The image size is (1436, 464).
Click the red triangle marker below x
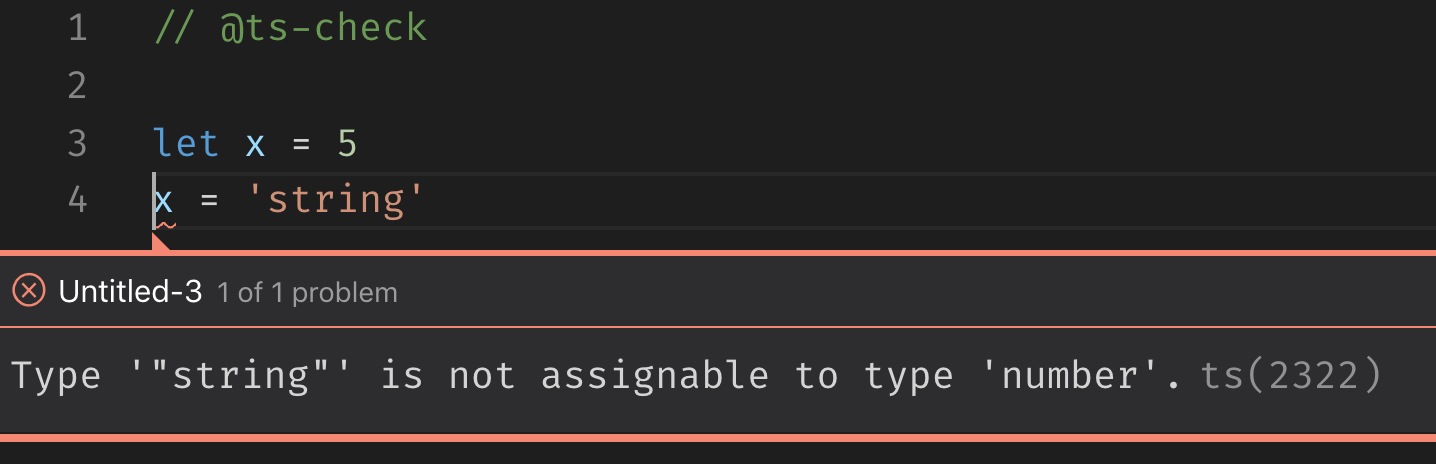pos(160,242)
